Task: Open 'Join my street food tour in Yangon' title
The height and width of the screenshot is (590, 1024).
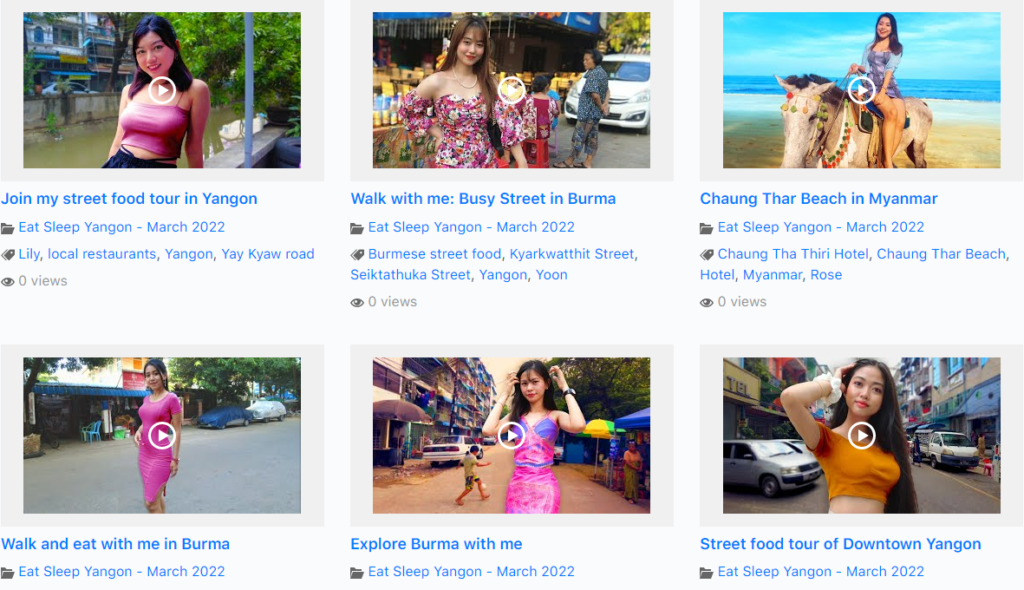Action: (x=129, y=199)
